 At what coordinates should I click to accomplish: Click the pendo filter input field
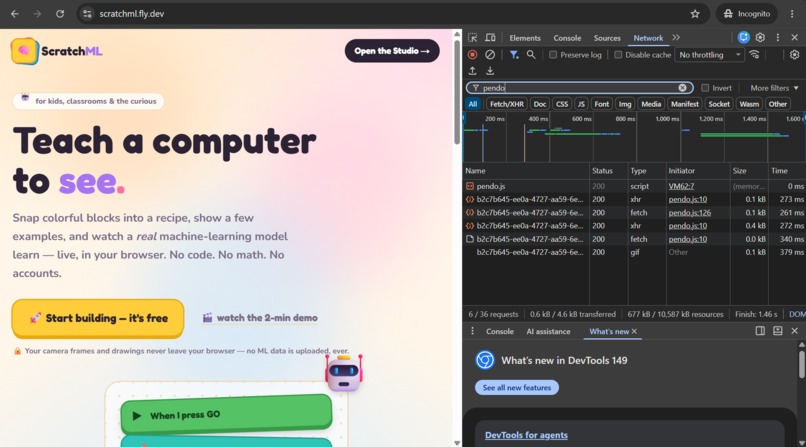pyautogui.click(x=579, y=88)
